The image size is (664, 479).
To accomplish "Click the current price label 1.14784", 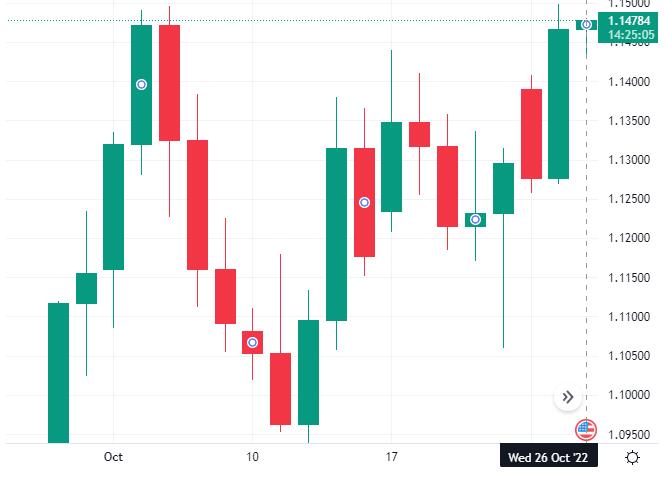I will click(630, 20).
